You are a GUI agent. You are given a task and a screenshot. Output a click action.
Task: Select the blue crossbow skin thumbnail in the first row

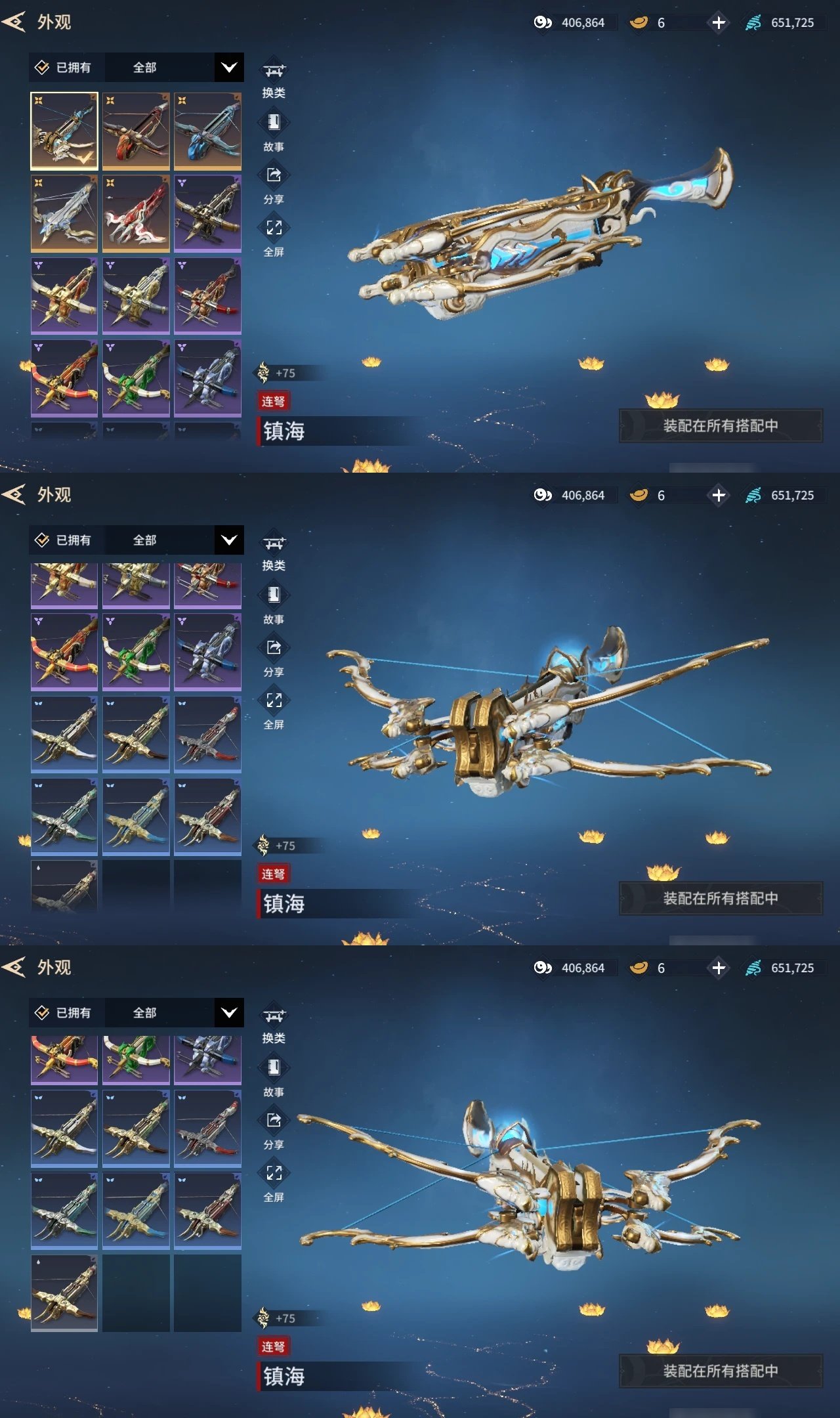(x=208, y=131)
